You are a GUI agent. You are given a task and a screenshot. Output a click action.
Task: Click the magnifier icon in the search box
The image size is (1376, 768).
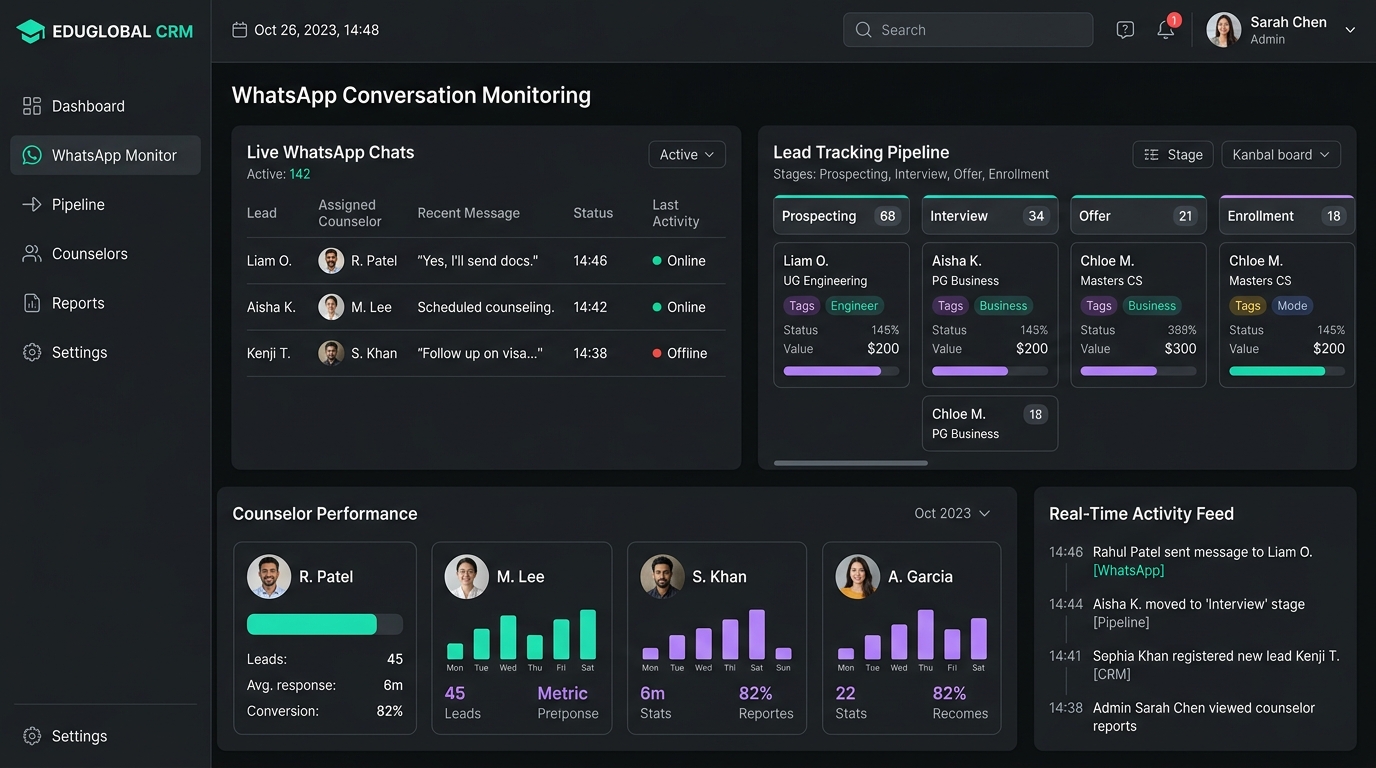click(x=863, y=30)
